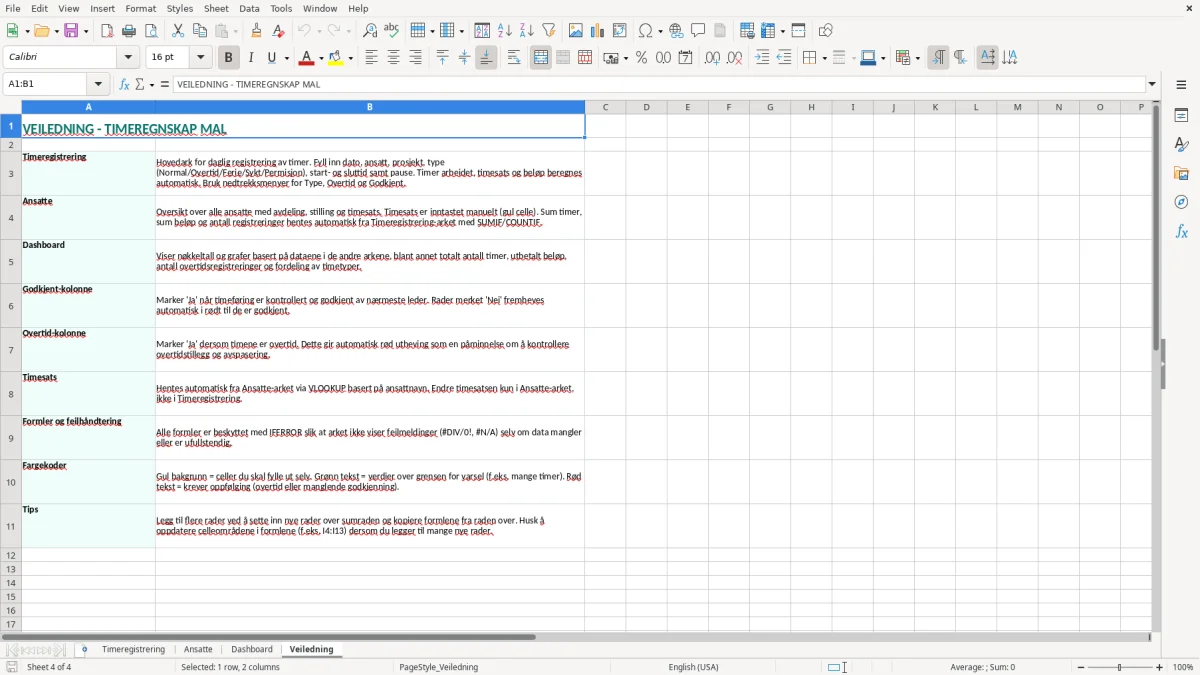
Task: Open the font color dropdown arrow
Action: point(321,58)
